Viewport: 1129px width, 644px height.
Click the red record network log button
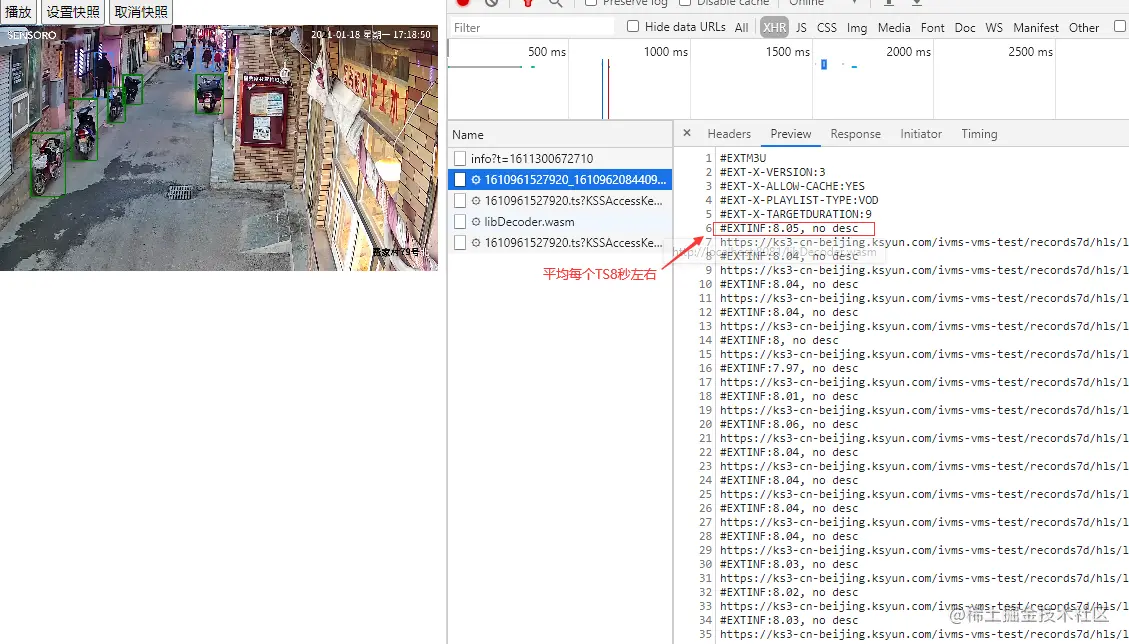[x=463, y=2]
